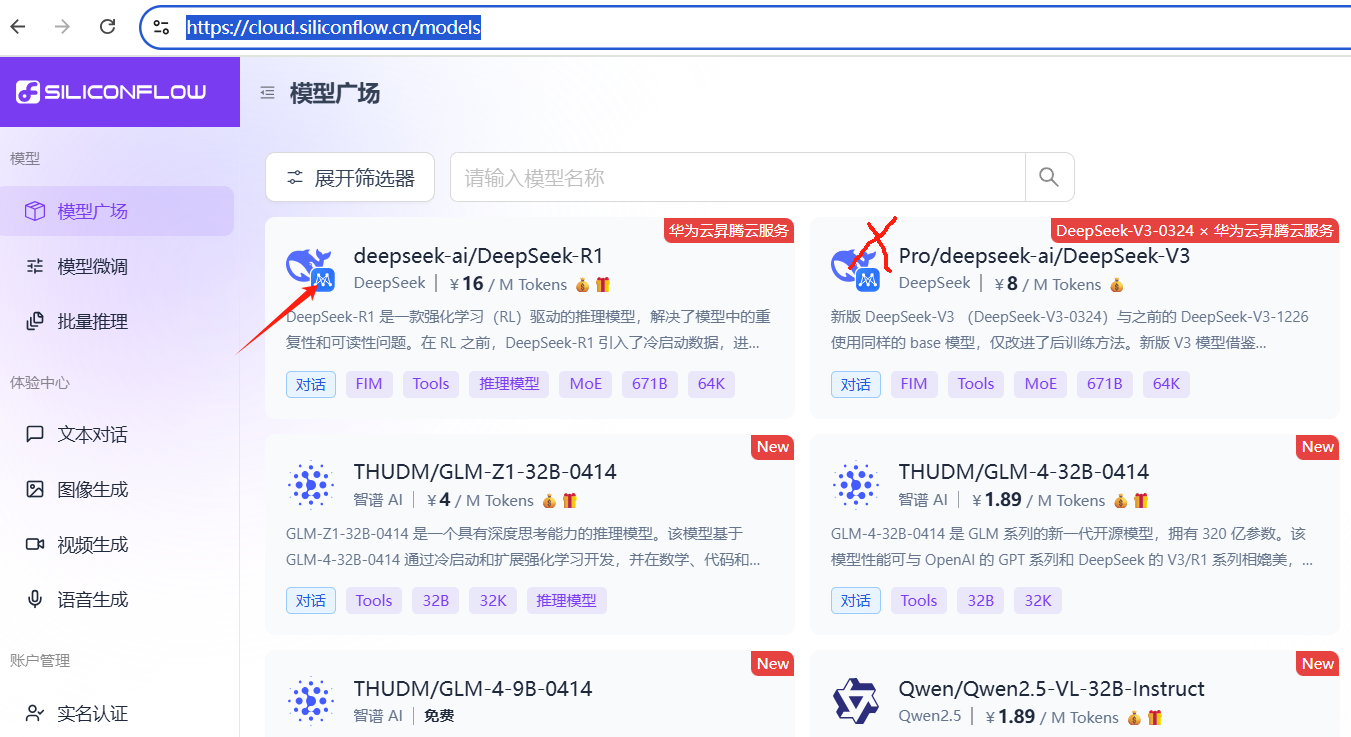Click the copy icon beside 批量推理

[x=35, y=321]
